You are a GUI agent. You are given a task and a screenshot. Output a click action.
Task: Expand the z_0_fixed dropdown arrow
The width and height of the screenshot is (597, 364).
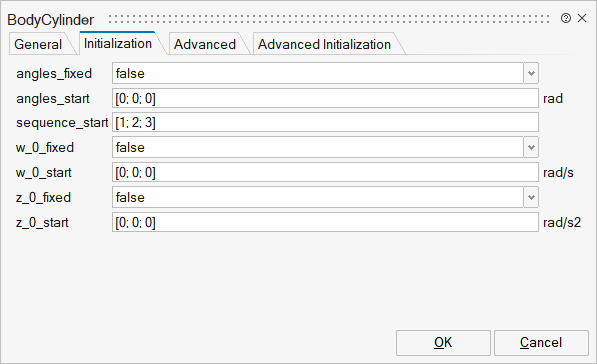531,197
